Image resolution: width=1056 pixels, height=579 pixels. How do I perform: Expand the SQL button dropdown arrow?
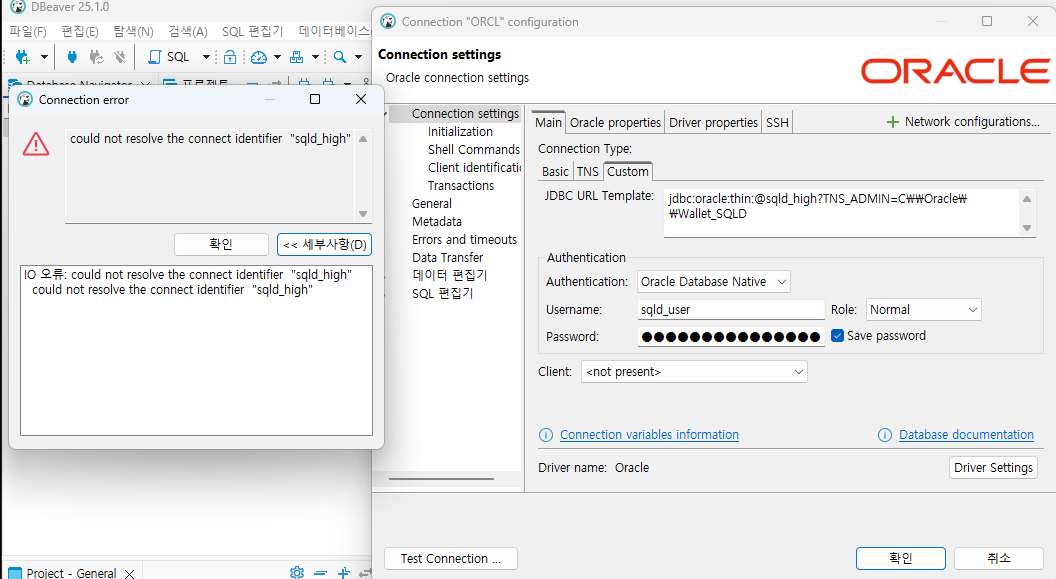point(206,57)
